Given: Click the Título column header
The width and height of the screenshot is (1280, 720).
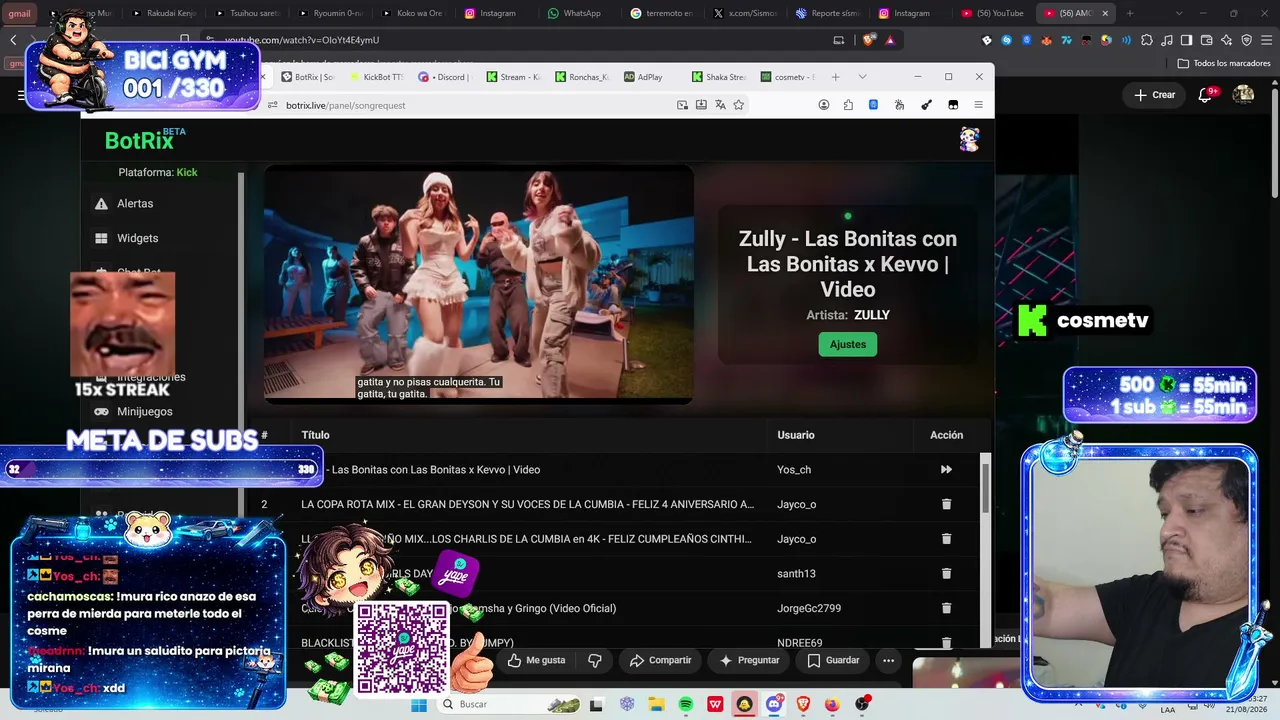Looking at the screenshot, I should 315,435.
